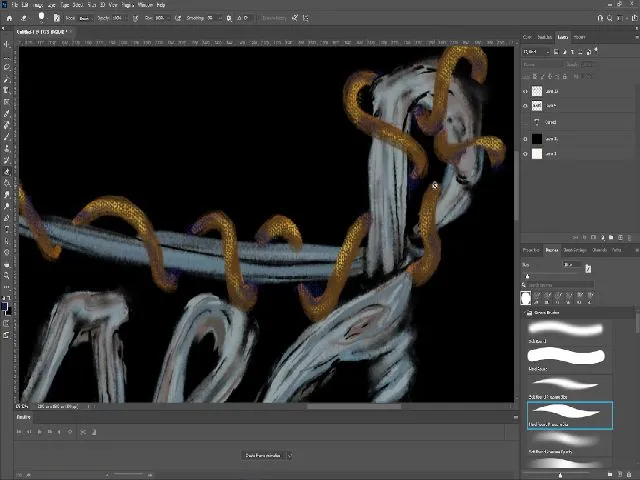Click the airbrush icon beside Flow

click(x=178, y=18)
